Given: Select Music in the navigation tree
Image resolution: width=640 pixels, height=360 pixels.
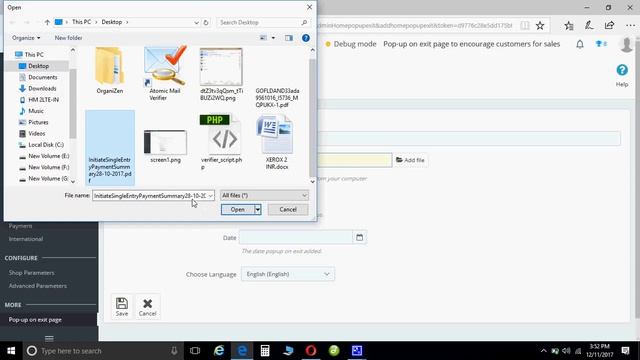Looking at the screenshot, I should point(36,111).
